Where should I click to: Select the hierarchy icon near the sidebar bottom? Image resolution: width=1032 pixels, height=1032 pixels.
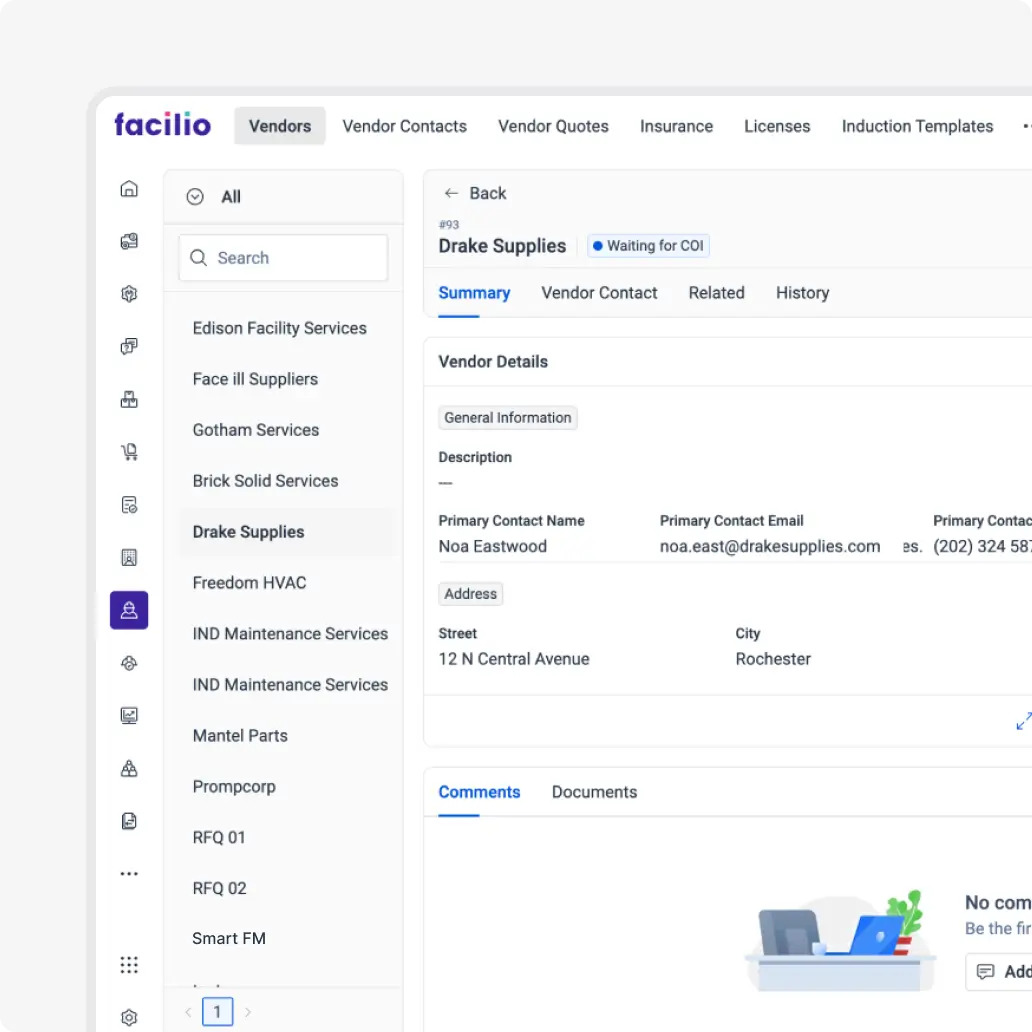[129, 768]
